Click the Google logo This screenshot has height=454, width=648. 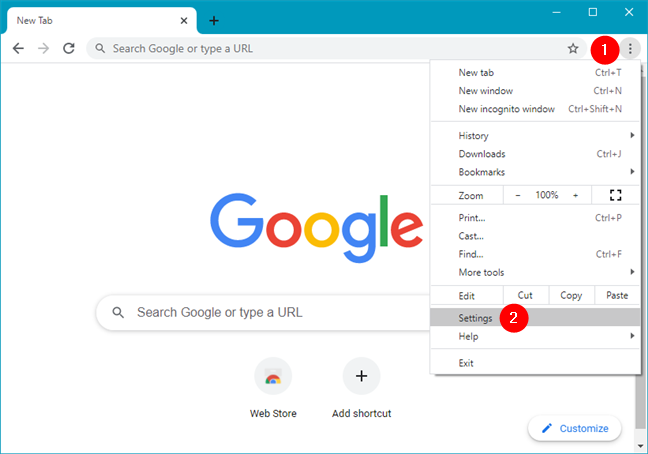(x=317, y=228)
